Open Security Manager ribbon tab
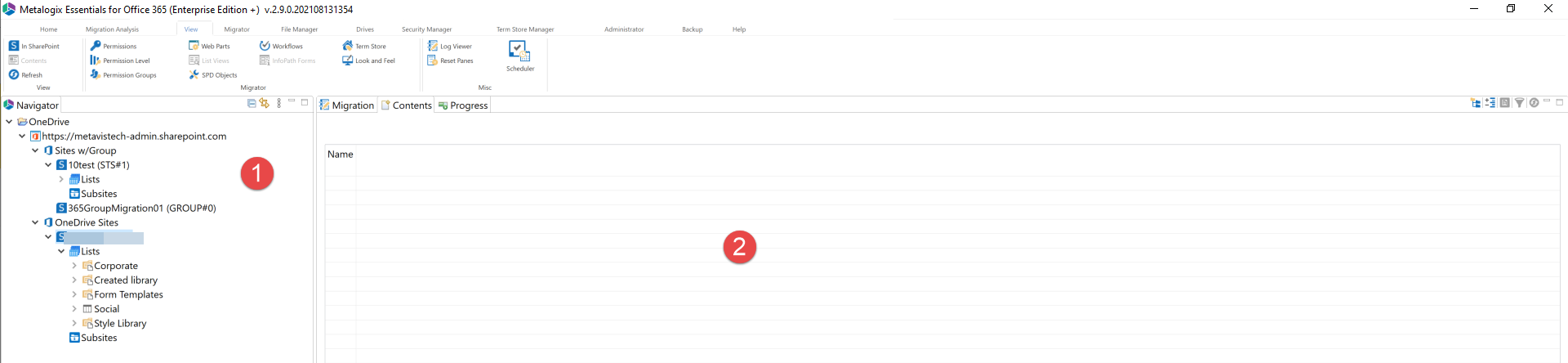 pyautogui.click(x=426, y=29)
